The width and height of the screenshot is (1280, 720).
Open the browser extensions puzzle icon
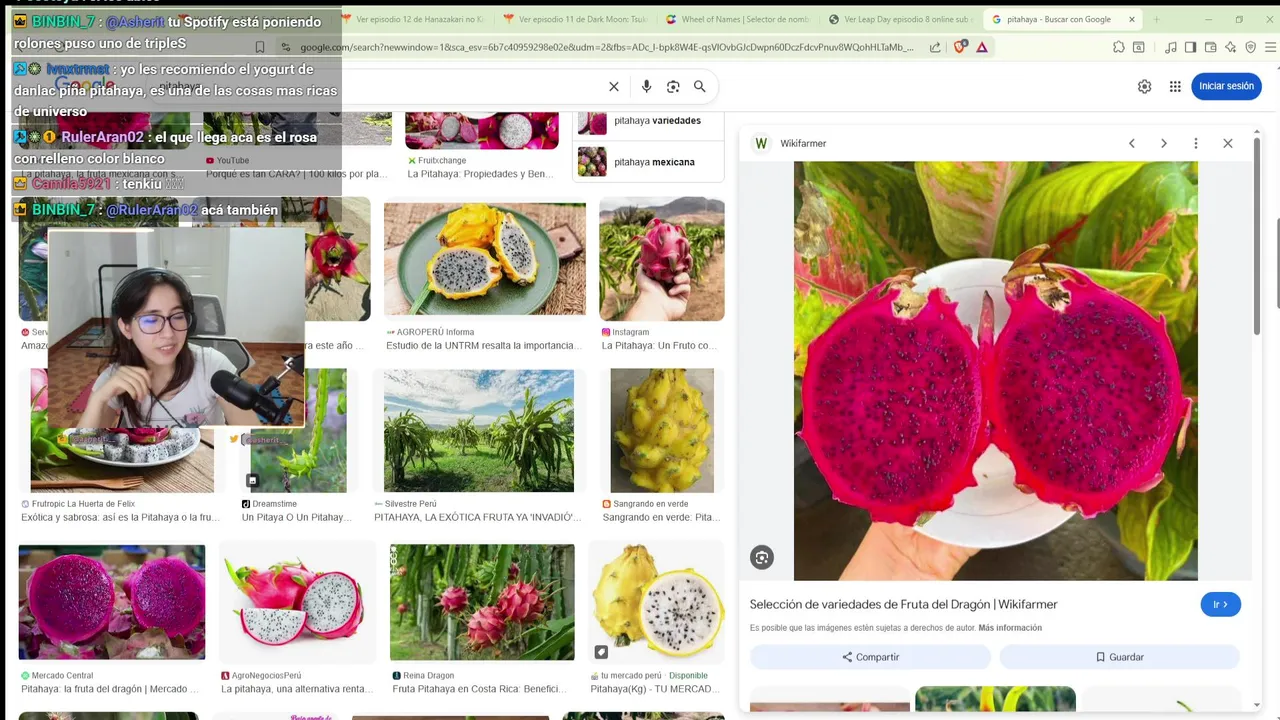click(x=1118, y=47)
